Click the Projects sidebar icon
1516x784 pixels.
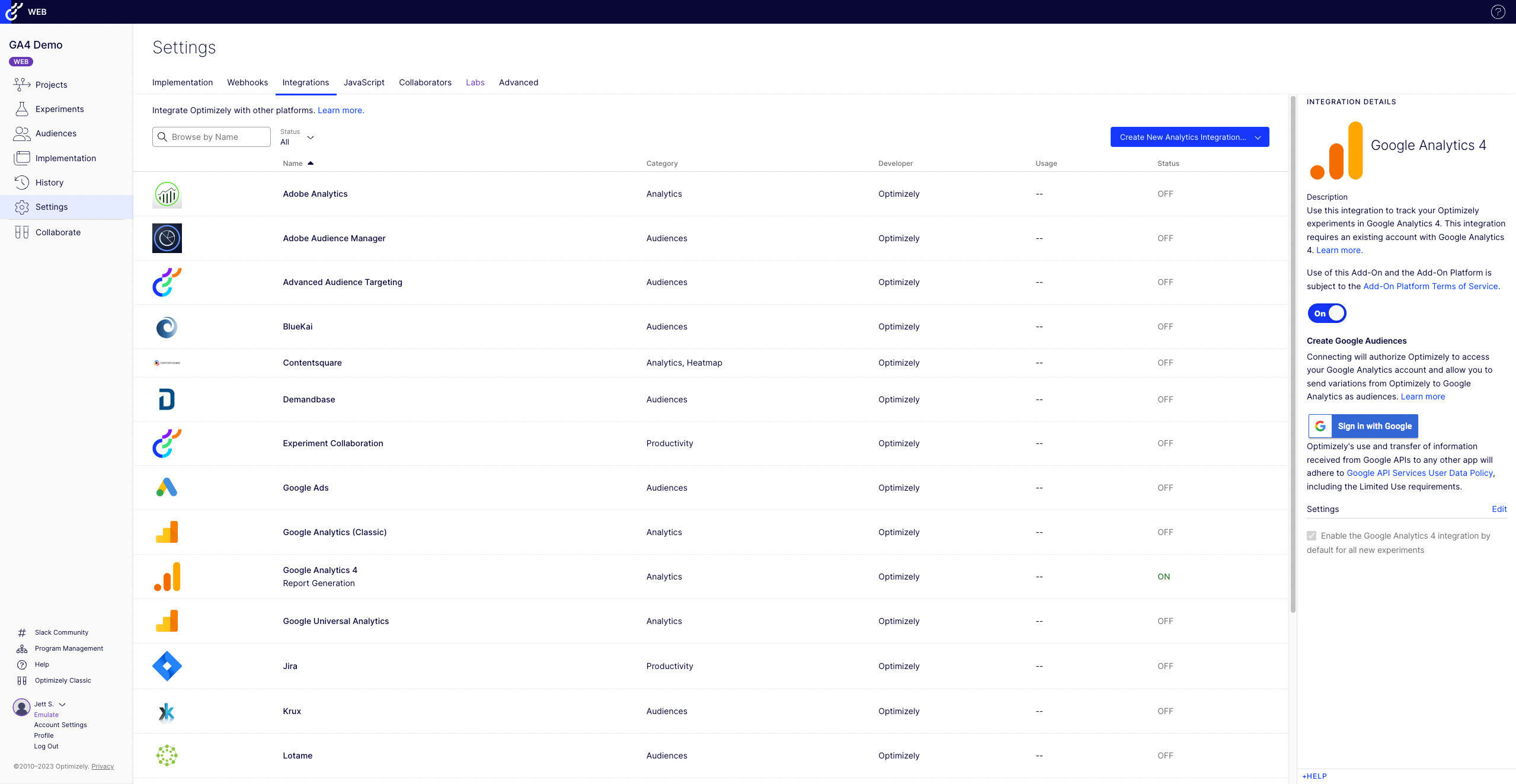[x=22, y=85]
